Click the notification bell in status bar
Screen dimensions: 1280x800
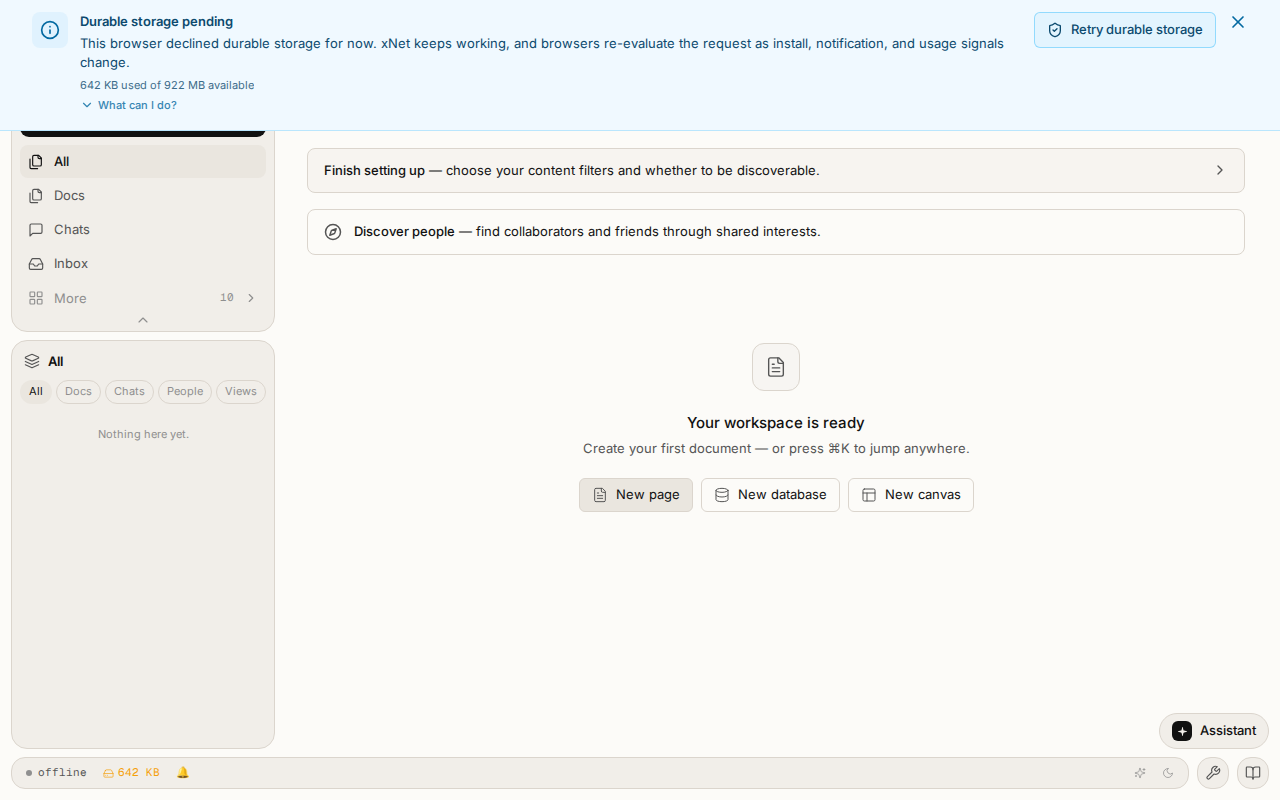(x=183, y=773)
